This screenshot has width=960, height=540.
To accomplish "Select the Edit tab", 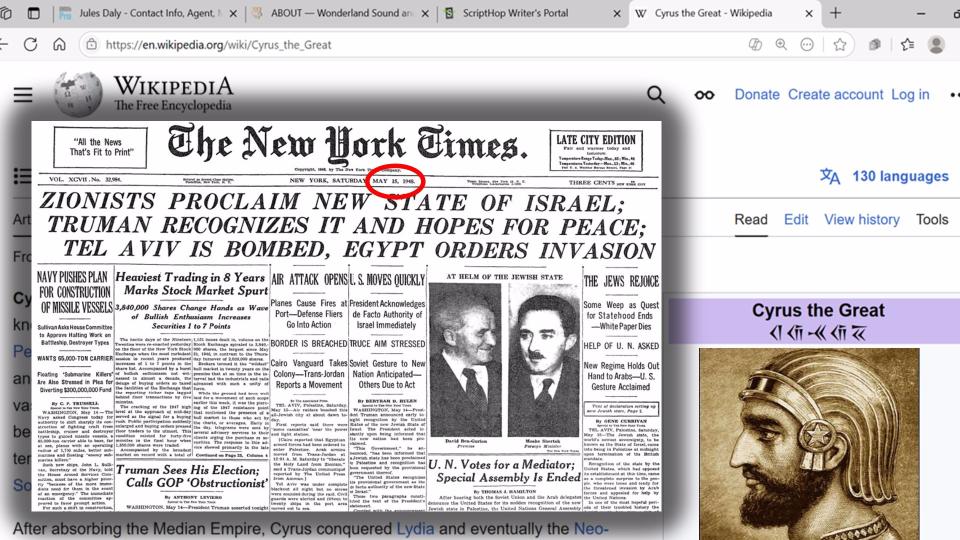I will [796, 219].
